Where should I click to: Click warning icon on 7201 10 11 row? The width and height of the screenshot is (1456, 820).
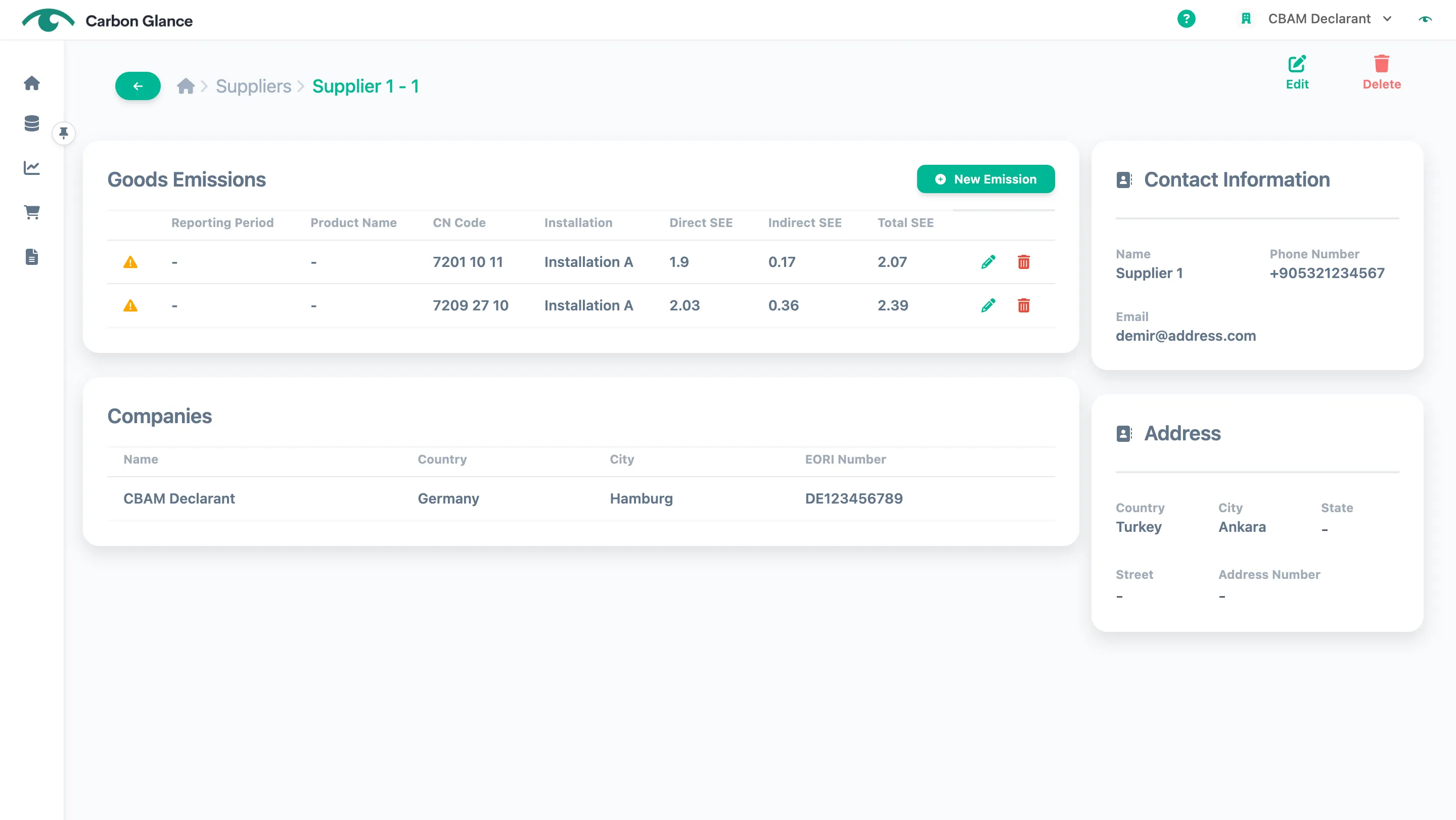(130, 262)
